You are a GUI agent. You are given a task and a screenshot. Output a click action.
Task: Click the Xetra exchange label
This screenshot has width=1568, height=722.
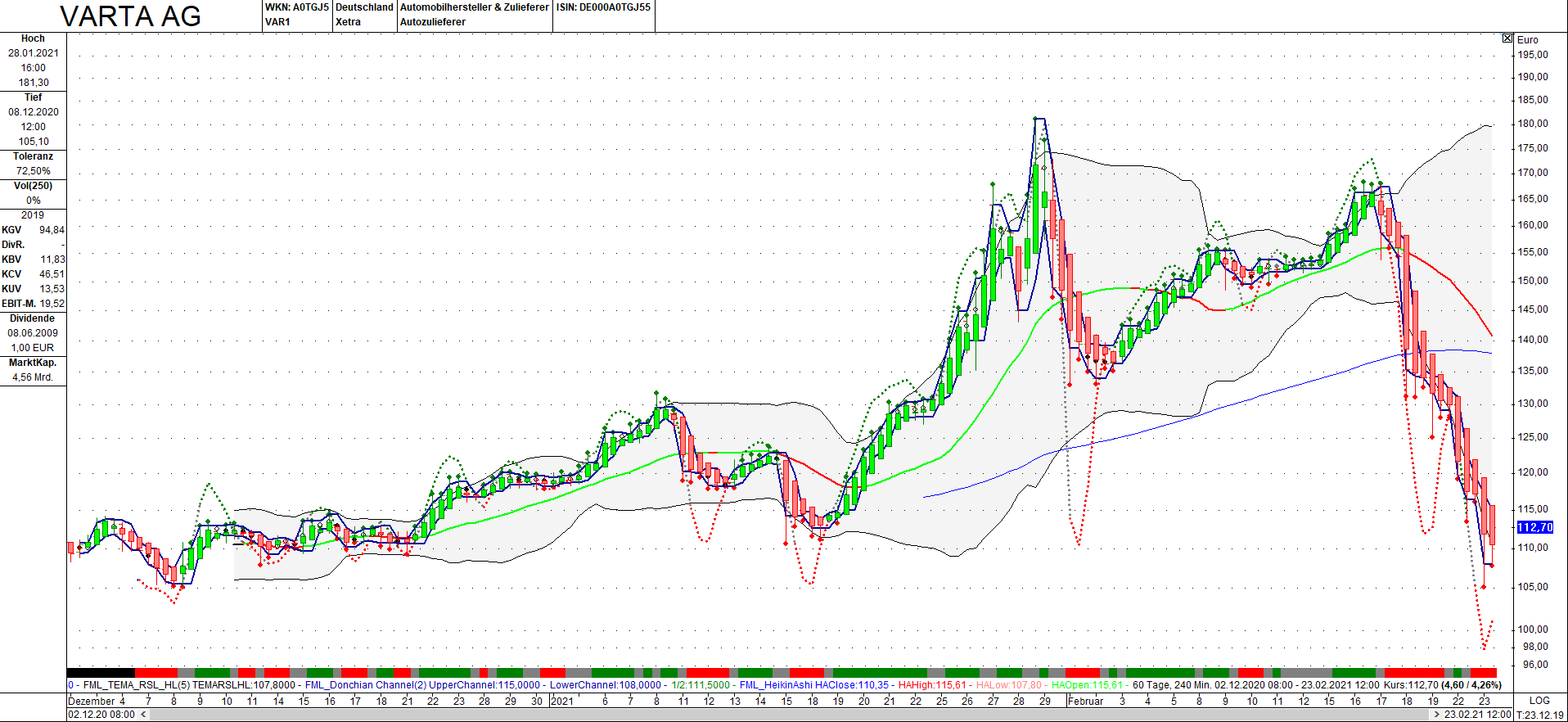click(x=348, y=22)
